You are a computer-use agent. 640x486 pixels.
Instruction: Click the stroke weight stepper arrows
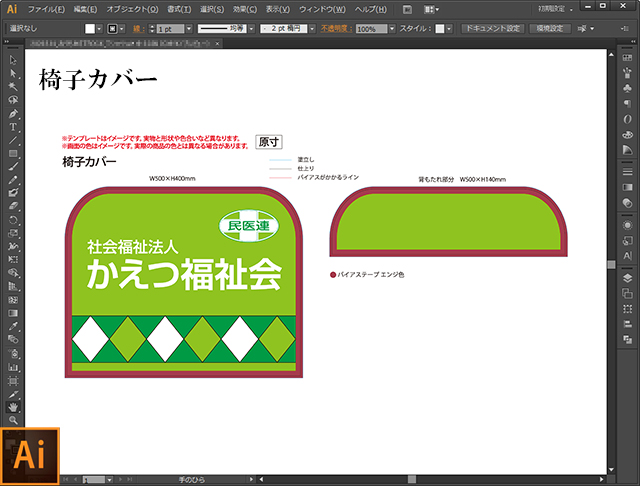[152, 29]
